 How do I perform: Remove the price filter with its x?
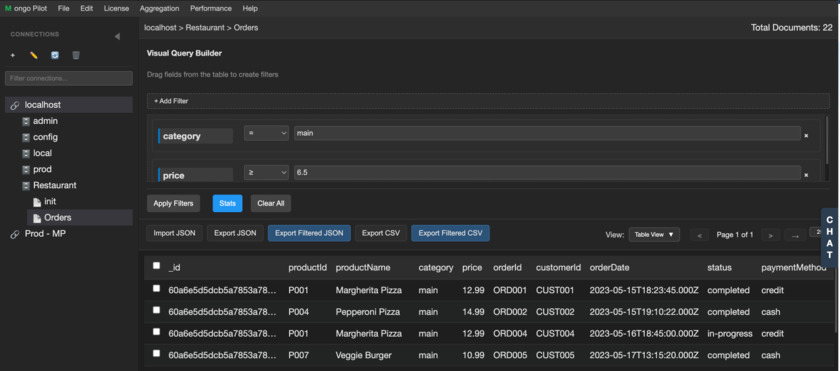click(x=806, y=175)
